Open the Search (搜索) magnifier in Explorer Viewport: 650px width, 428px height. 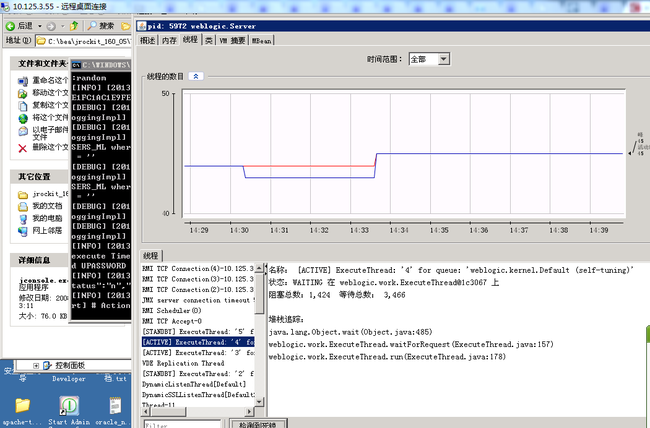coord(92,26)
